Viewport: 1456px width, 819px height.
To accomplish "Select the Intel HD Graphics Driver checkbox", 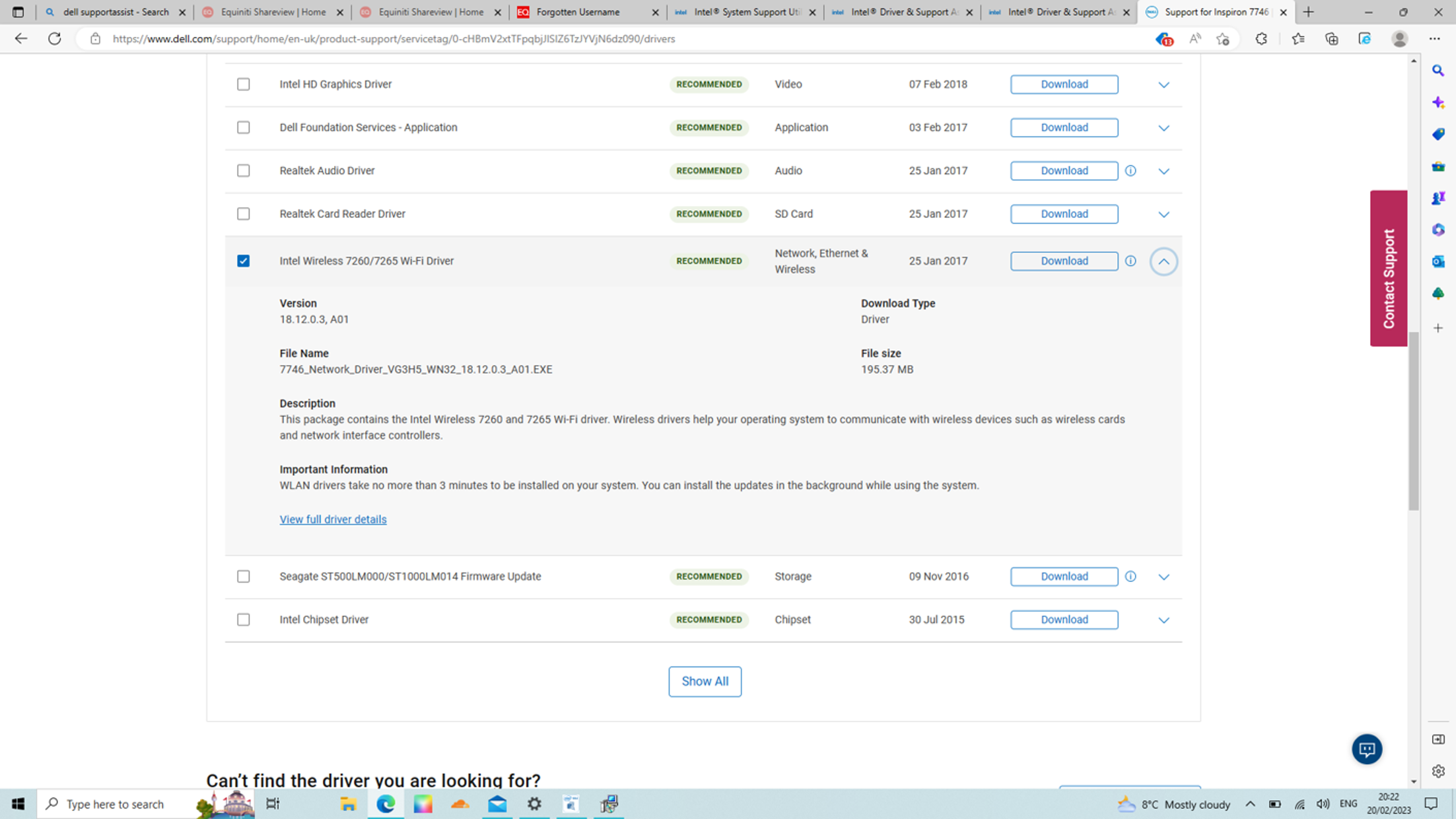I will (x=244, y=84).
